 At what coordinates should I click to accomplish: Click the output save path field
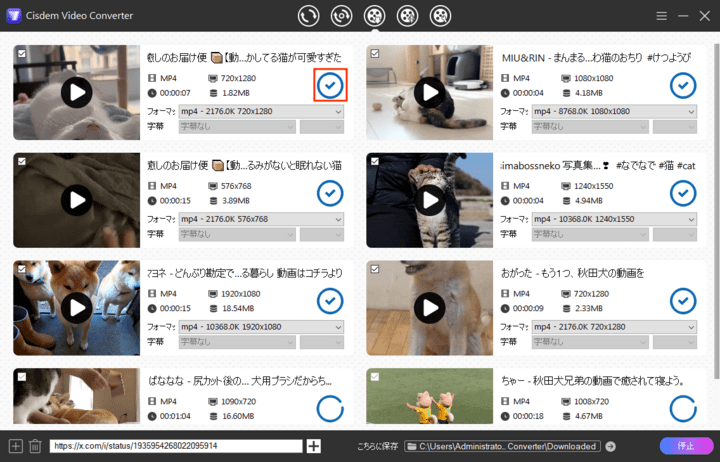507,446
